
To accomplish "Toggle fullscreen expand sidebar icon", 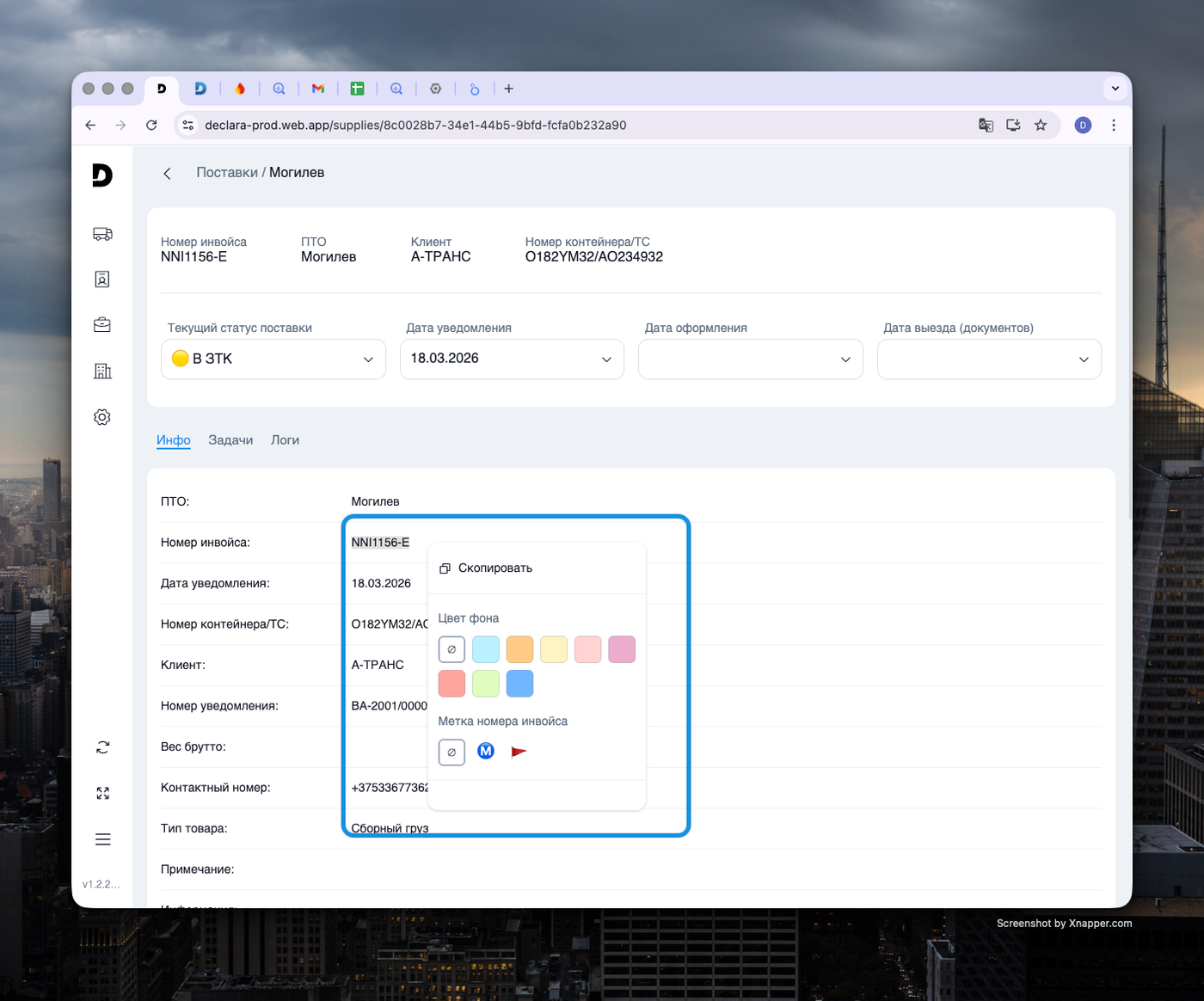I will (x=102, y=794).
